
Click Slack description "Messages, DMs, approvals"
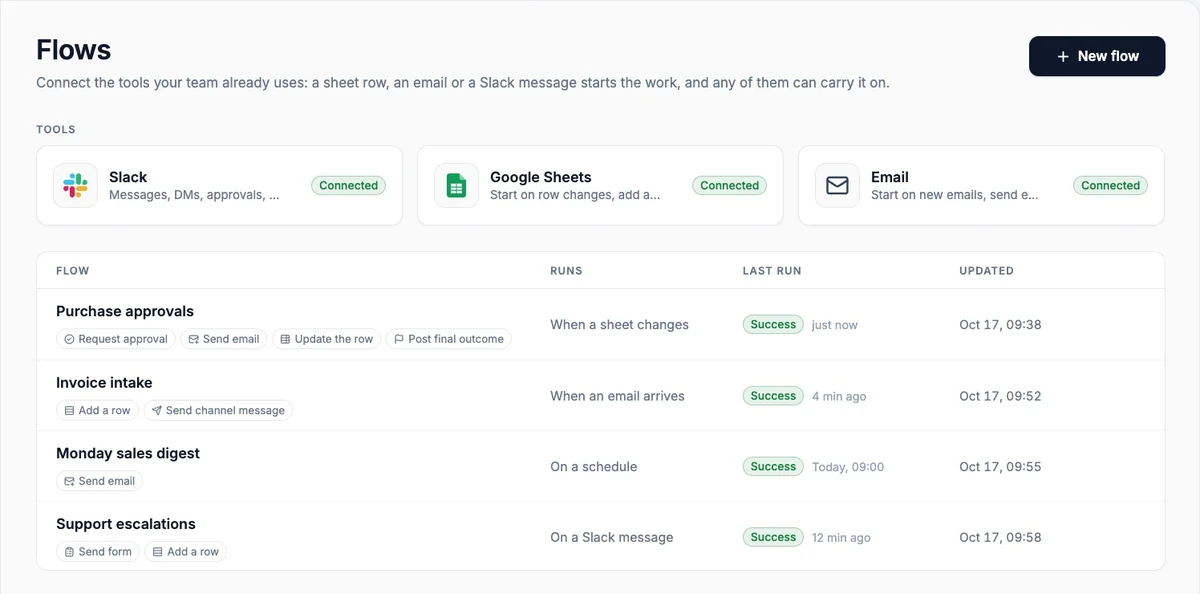[194, 195]
